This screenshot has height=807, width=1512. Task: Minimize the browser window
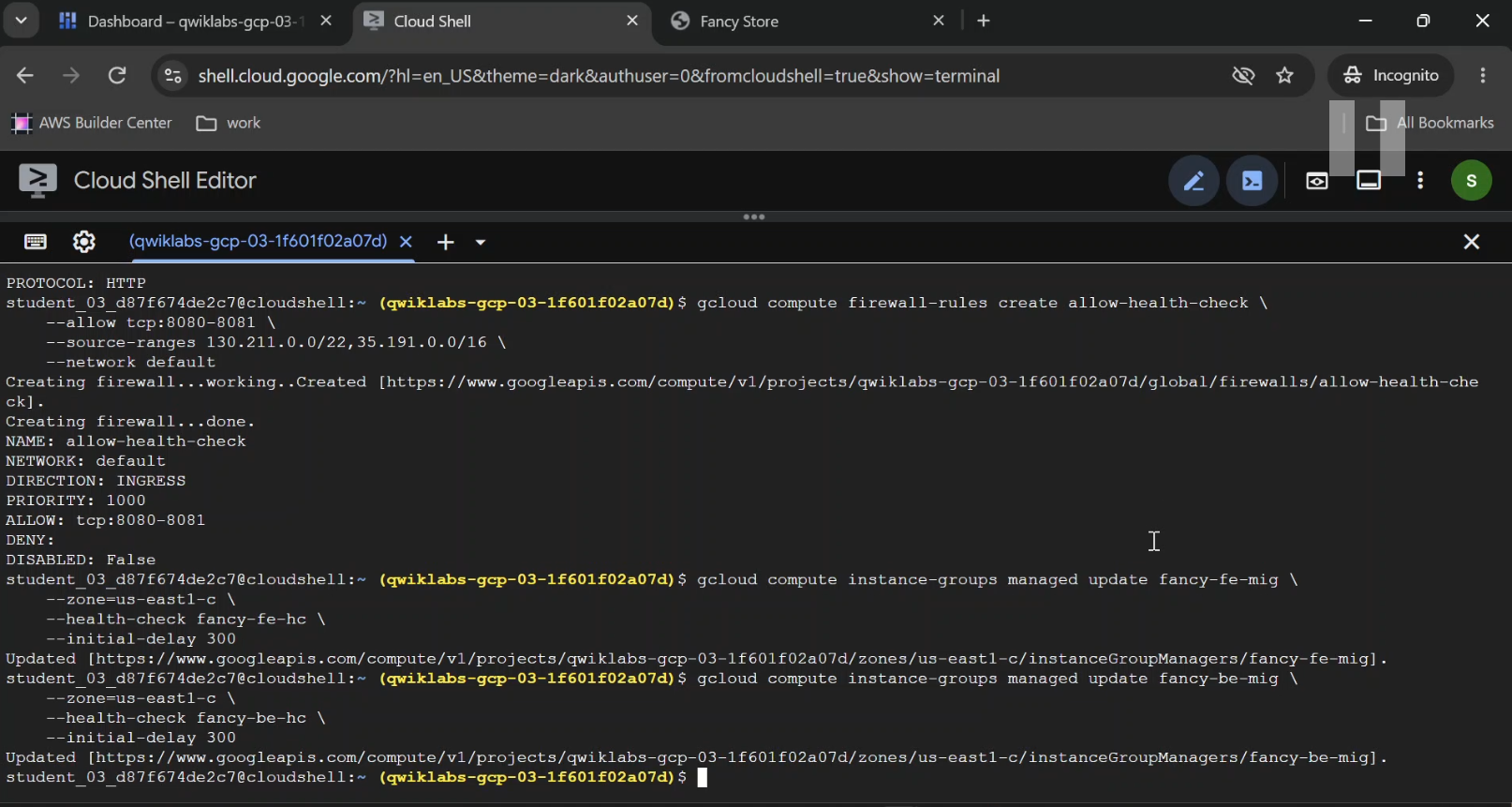(x=1365, y=21)
